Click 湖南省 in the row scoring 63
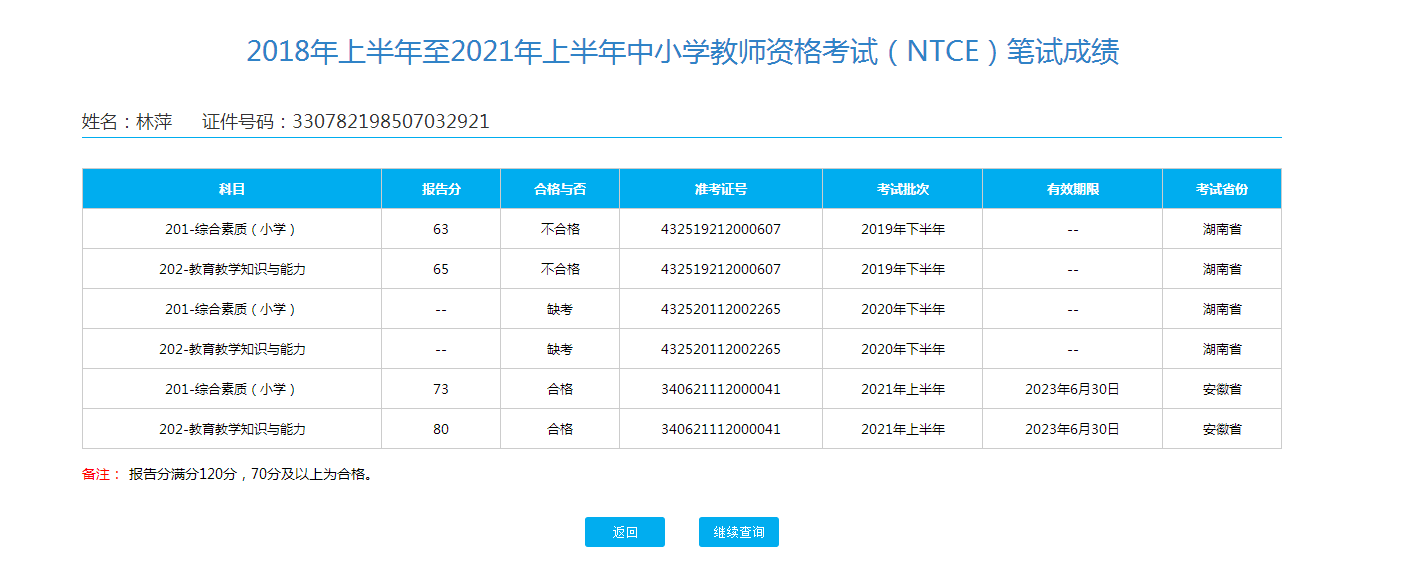This screenshot has width=1415, height=580. coord(1222,229)
